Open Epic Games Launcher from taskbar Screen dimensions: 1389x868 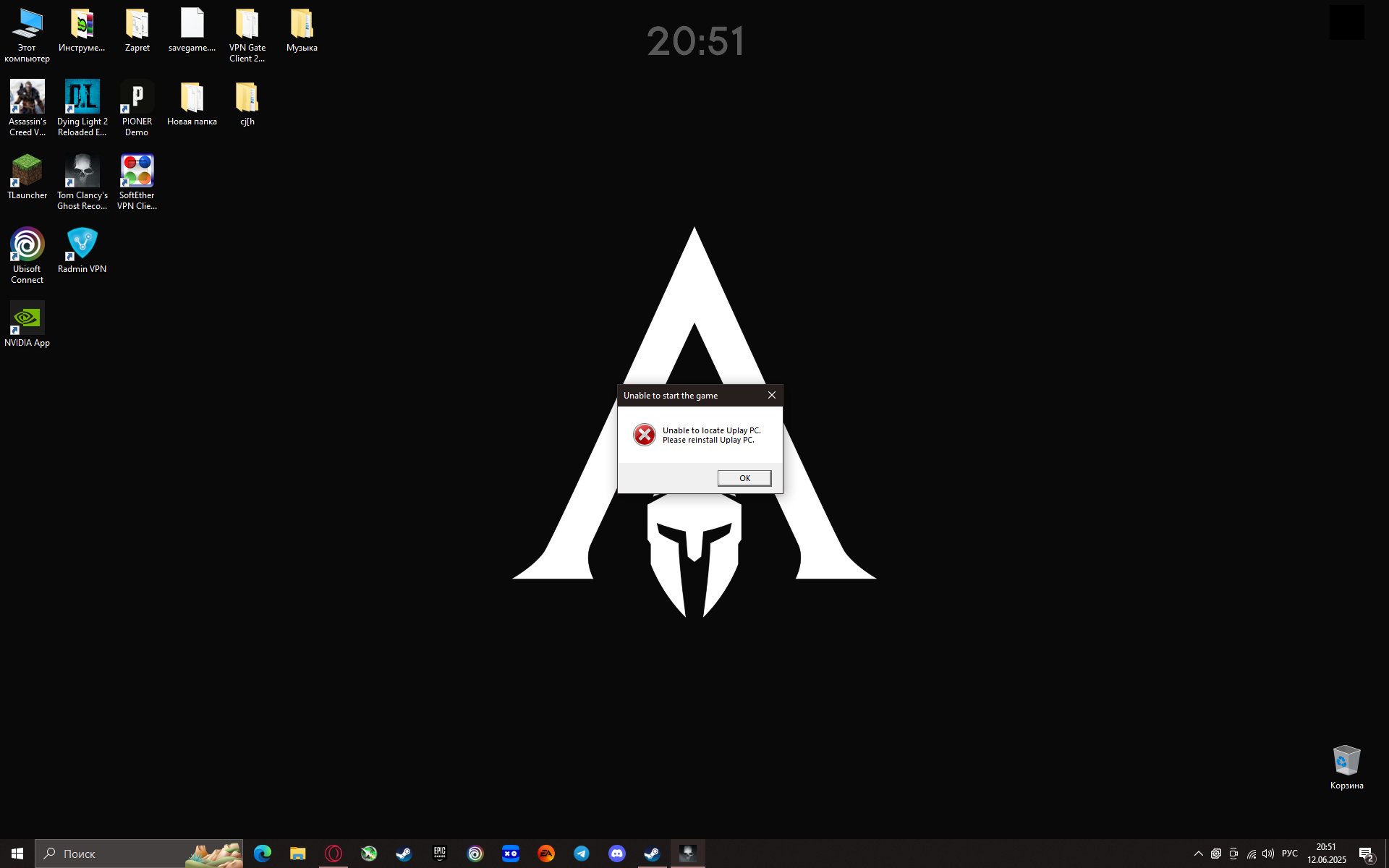pos(440,854)
